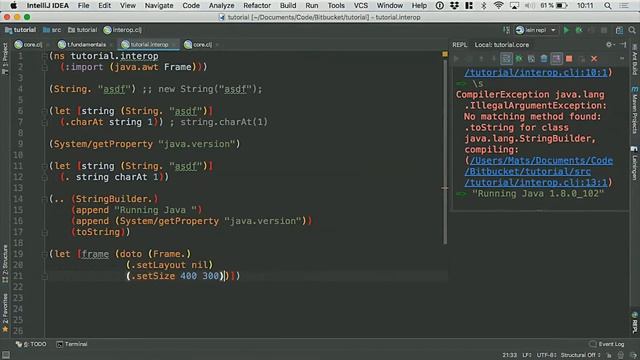Click the reload file icon in REPL toolbar
Screen dimensions: 640x360
[531, 59]
